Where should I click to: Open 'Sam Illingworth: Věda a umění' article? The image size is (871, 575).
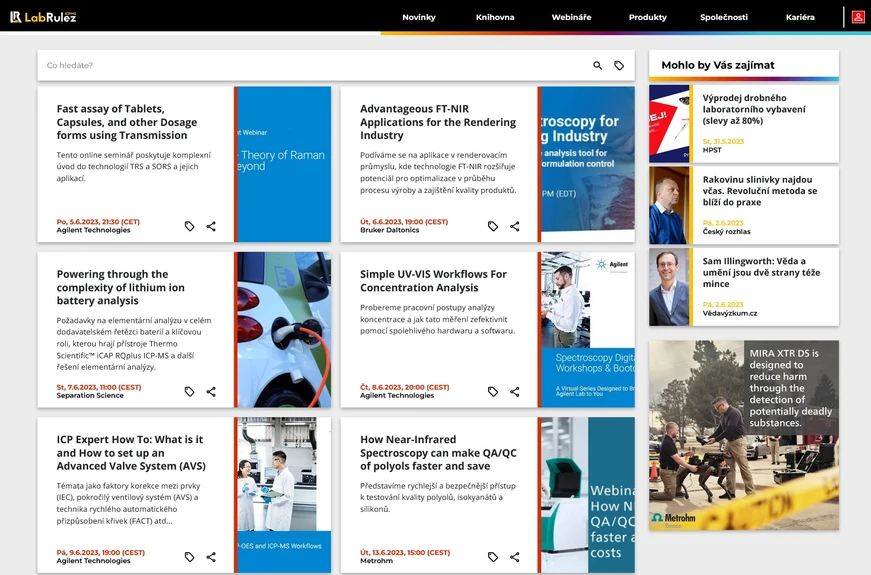(x=761, y=273)
